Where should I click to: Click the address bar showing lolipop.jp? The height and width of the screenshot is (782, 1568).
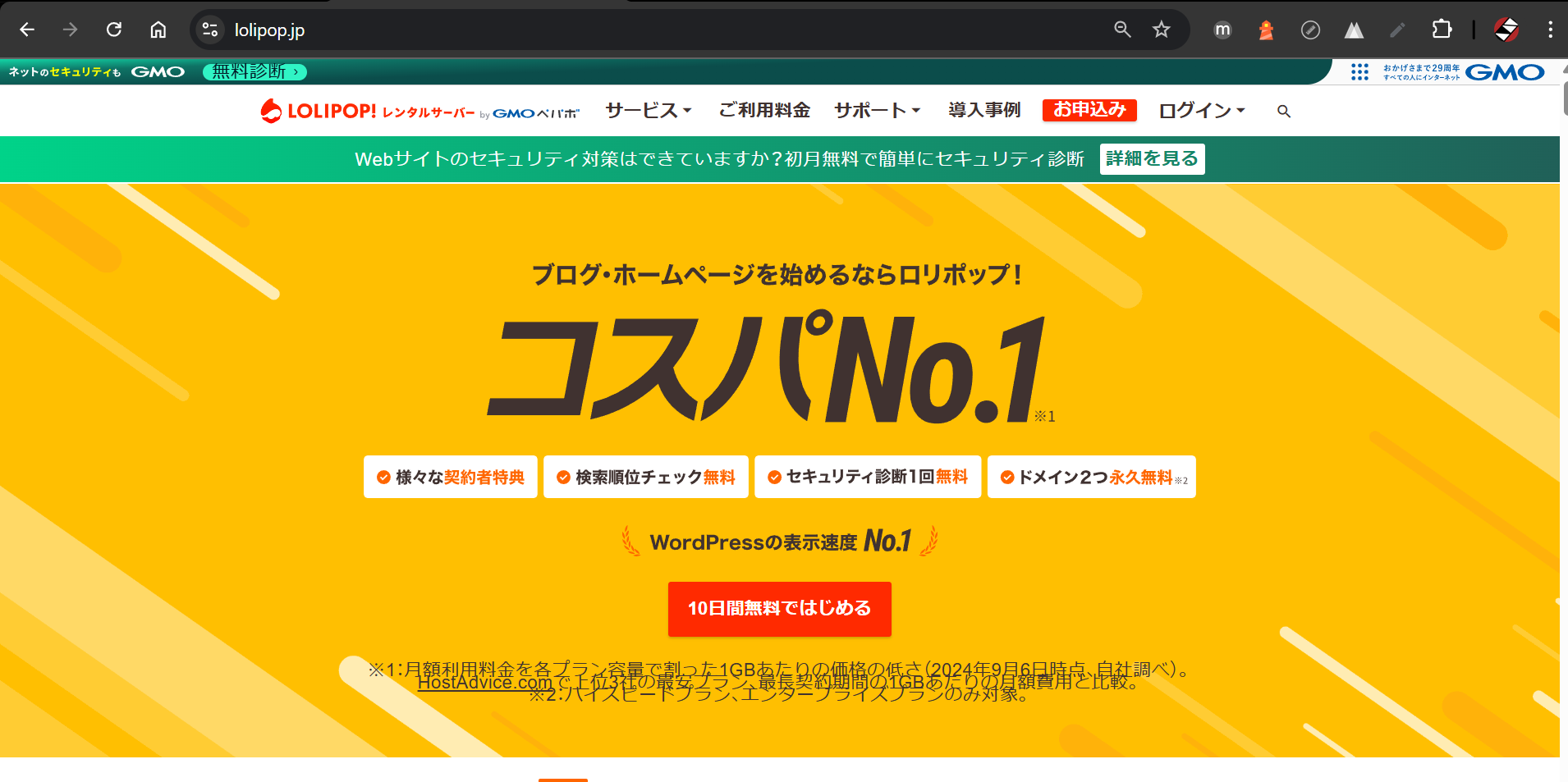(x=657, y=30)
